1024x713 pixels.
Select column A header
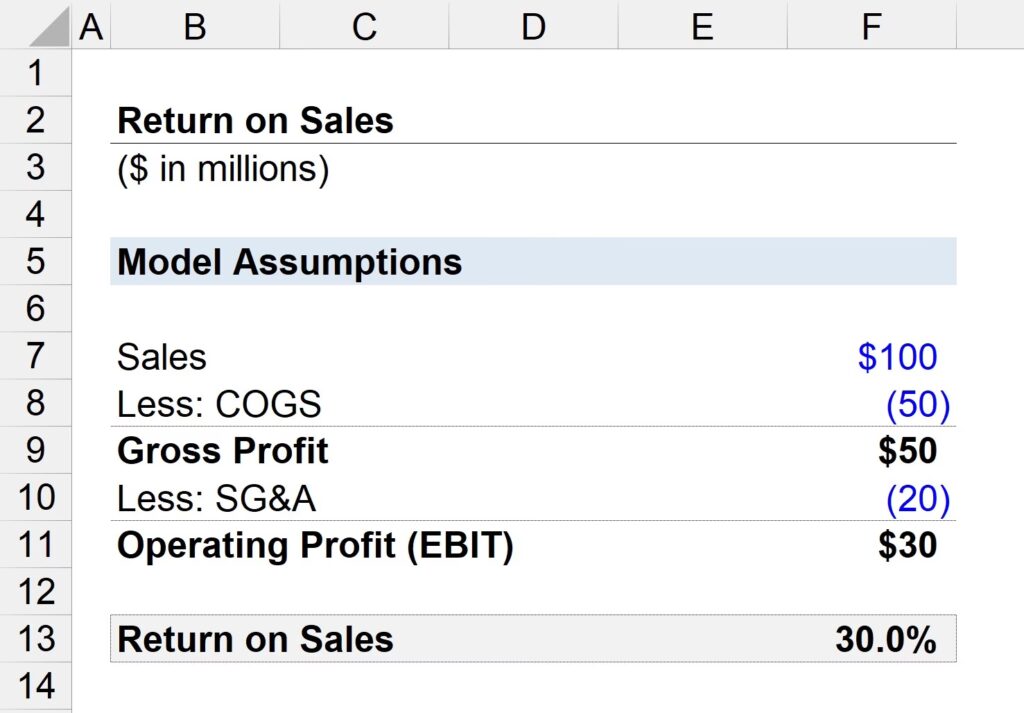(x=91, y=26)
